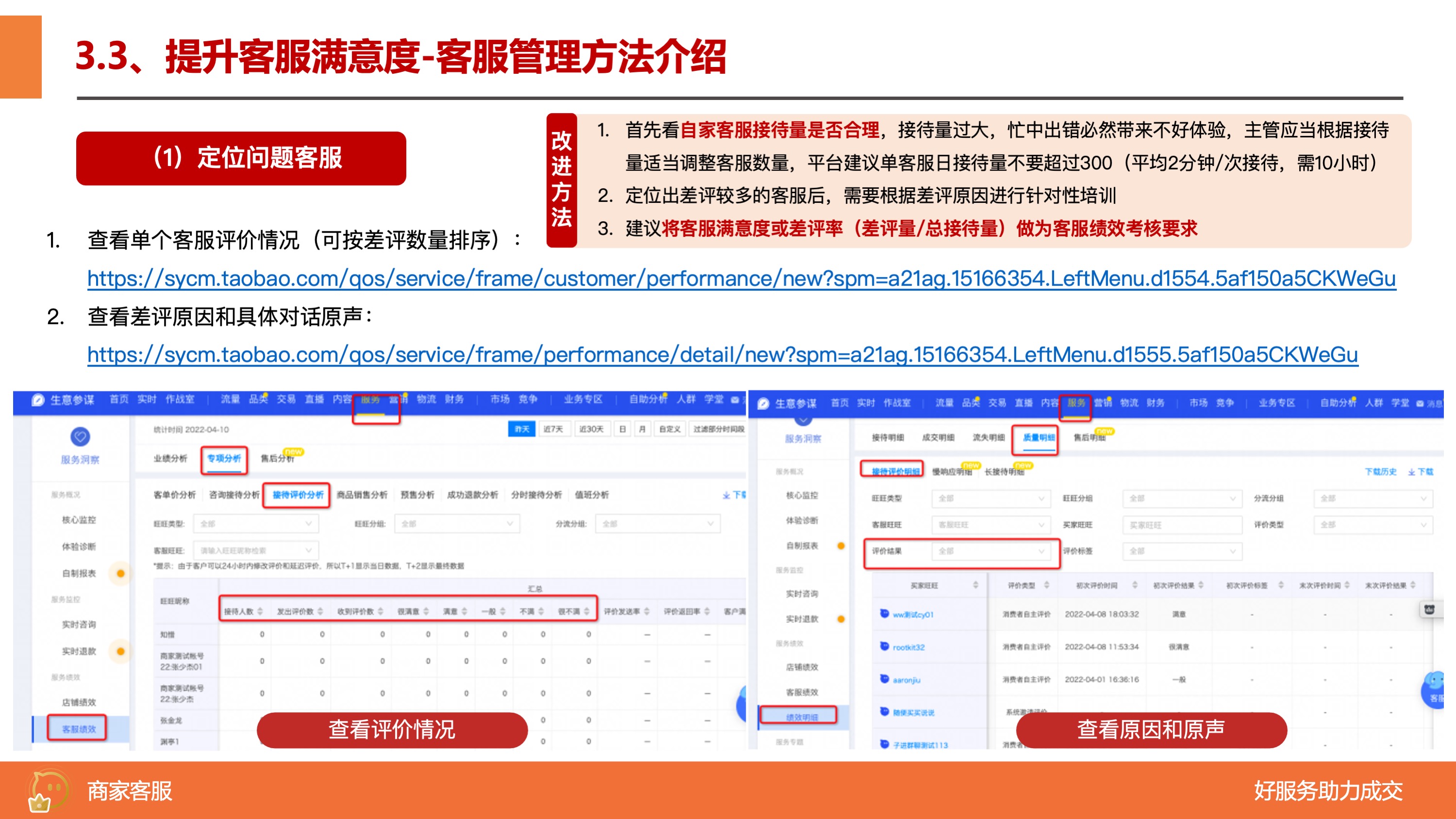Click the 近30天 date button
The height and width of the screenshot is (819, 1456).
pos(591,429)
